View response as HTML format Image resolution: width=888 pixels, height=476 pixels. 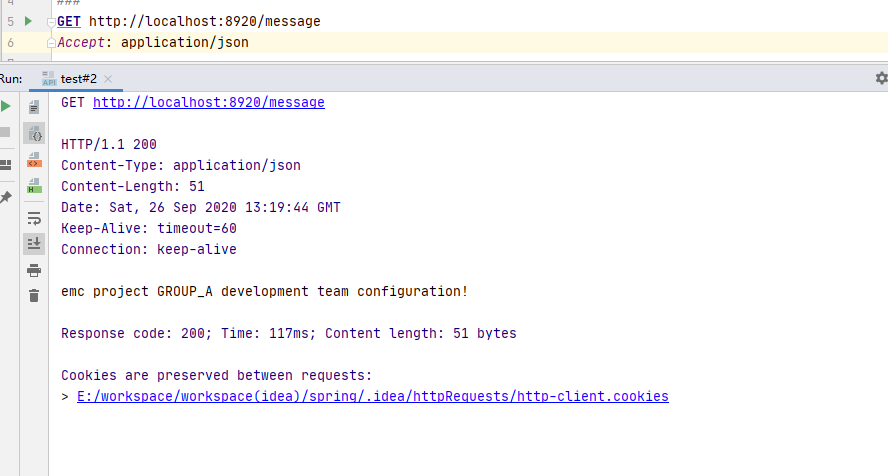tap(34, 185)
